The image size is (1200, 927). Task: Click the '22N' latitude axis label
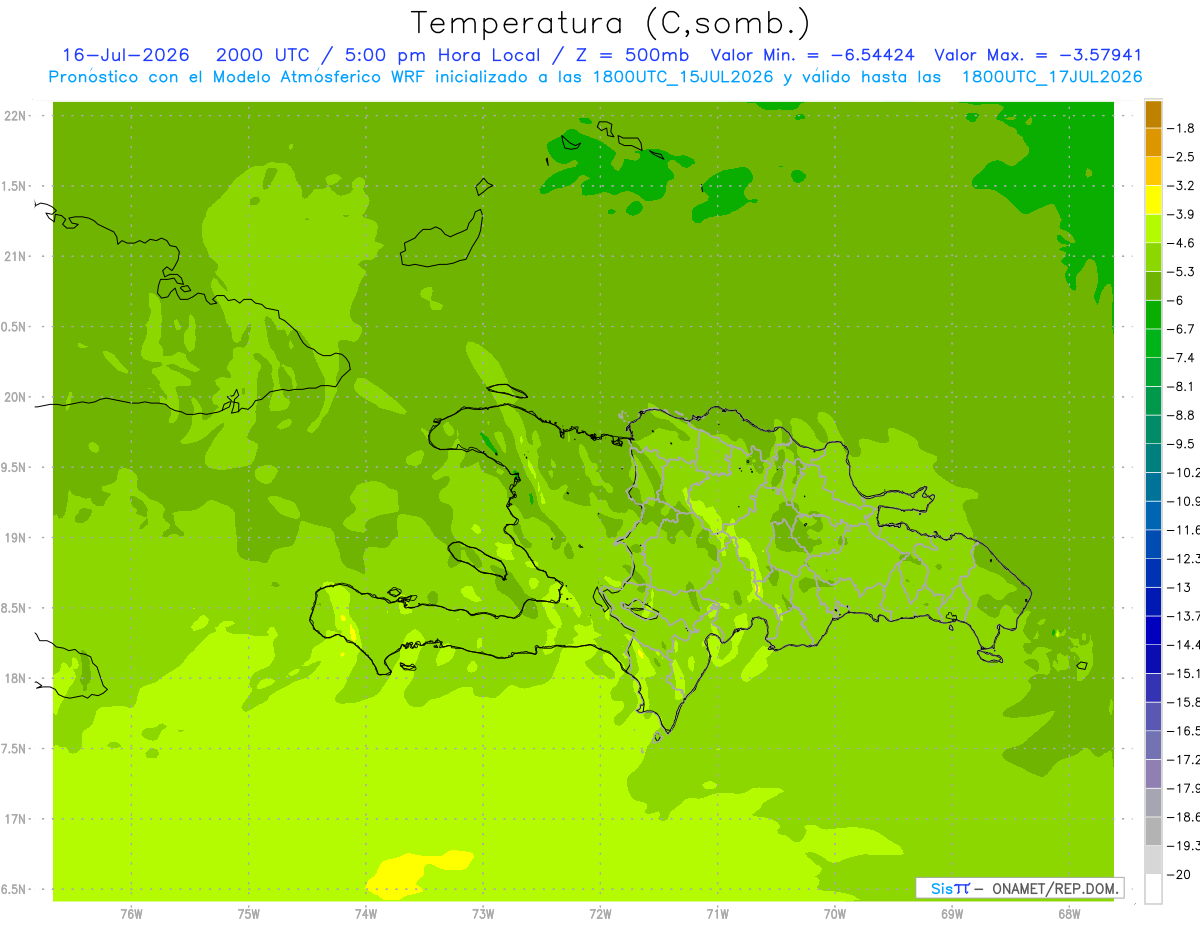[14, 116]
